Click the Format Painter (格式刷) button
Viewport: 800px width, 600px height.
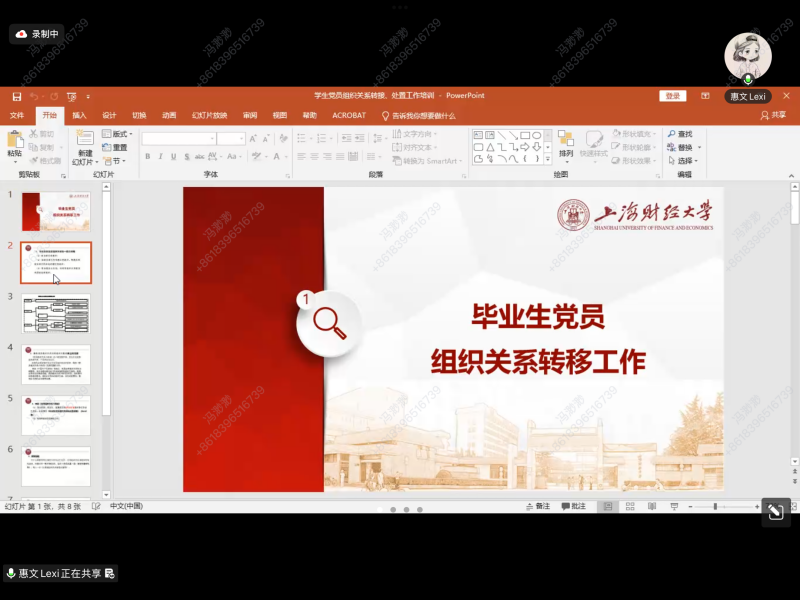click(x=45, y=161)
